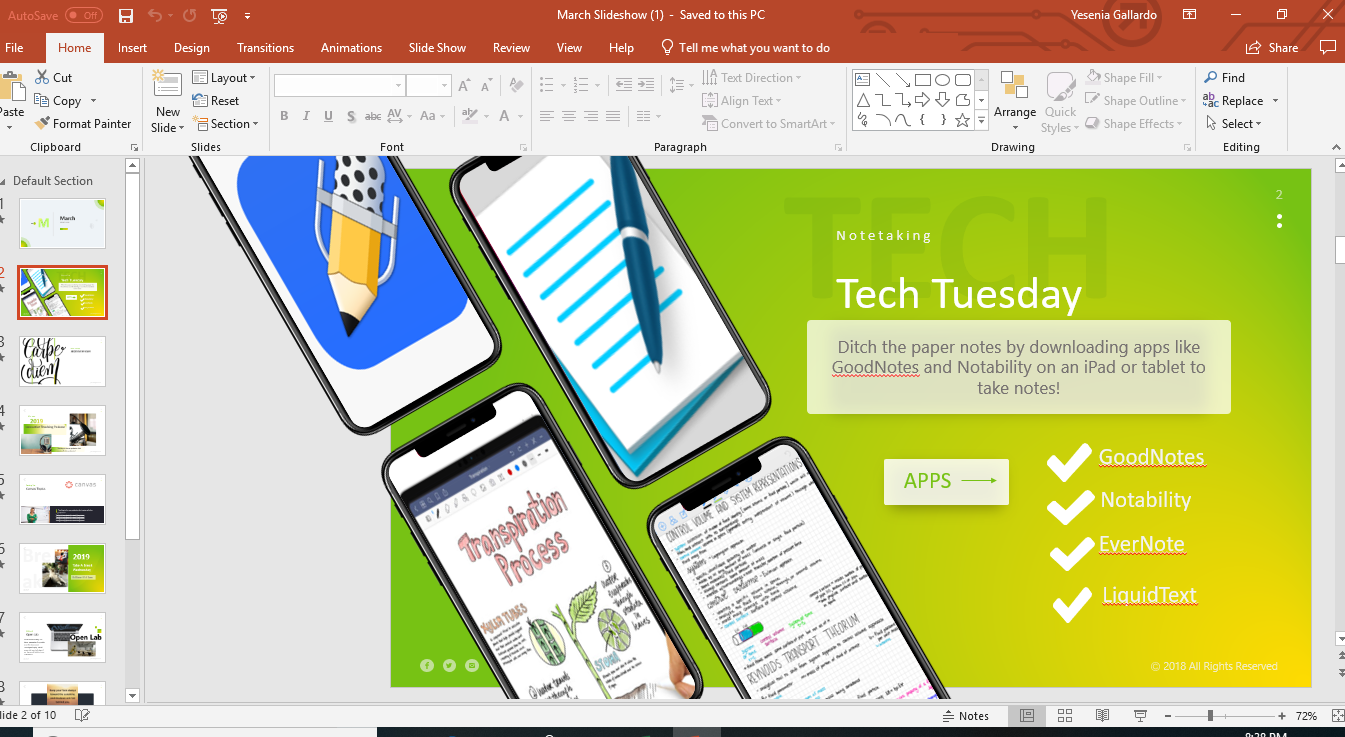Viewport: 1345px width, 737px height.
Task: Click the Copy command
Action: pos(57,101)
